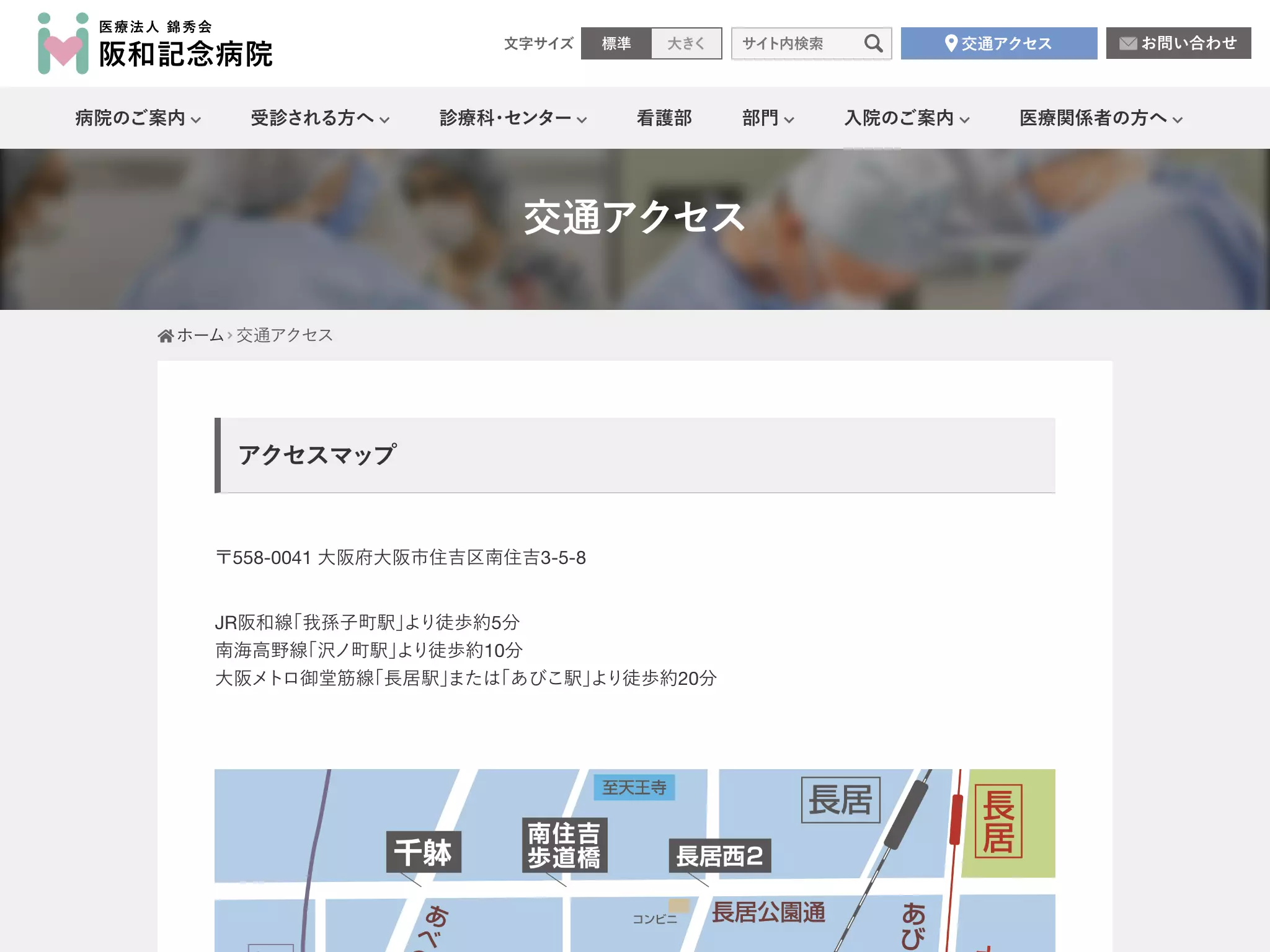Click the access map image

[634, 860]
